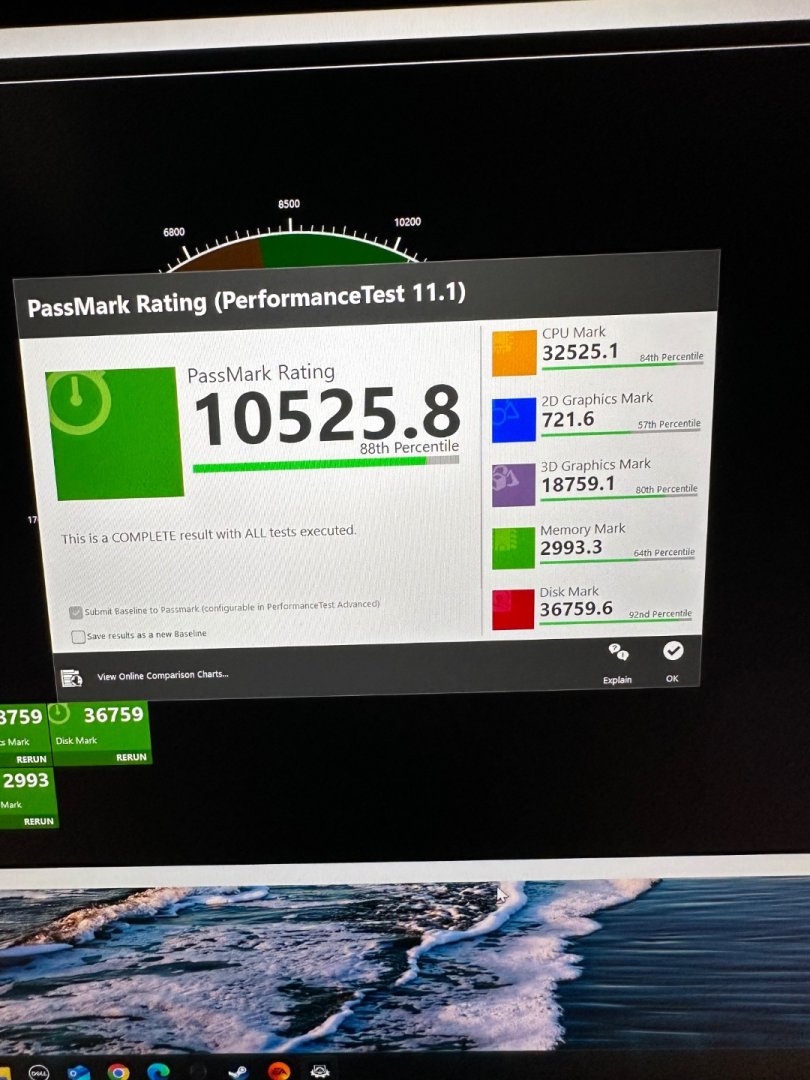Click the OK checkmark icon
810x1080 pixels.
pyautogui.click(x=673, y=651)
